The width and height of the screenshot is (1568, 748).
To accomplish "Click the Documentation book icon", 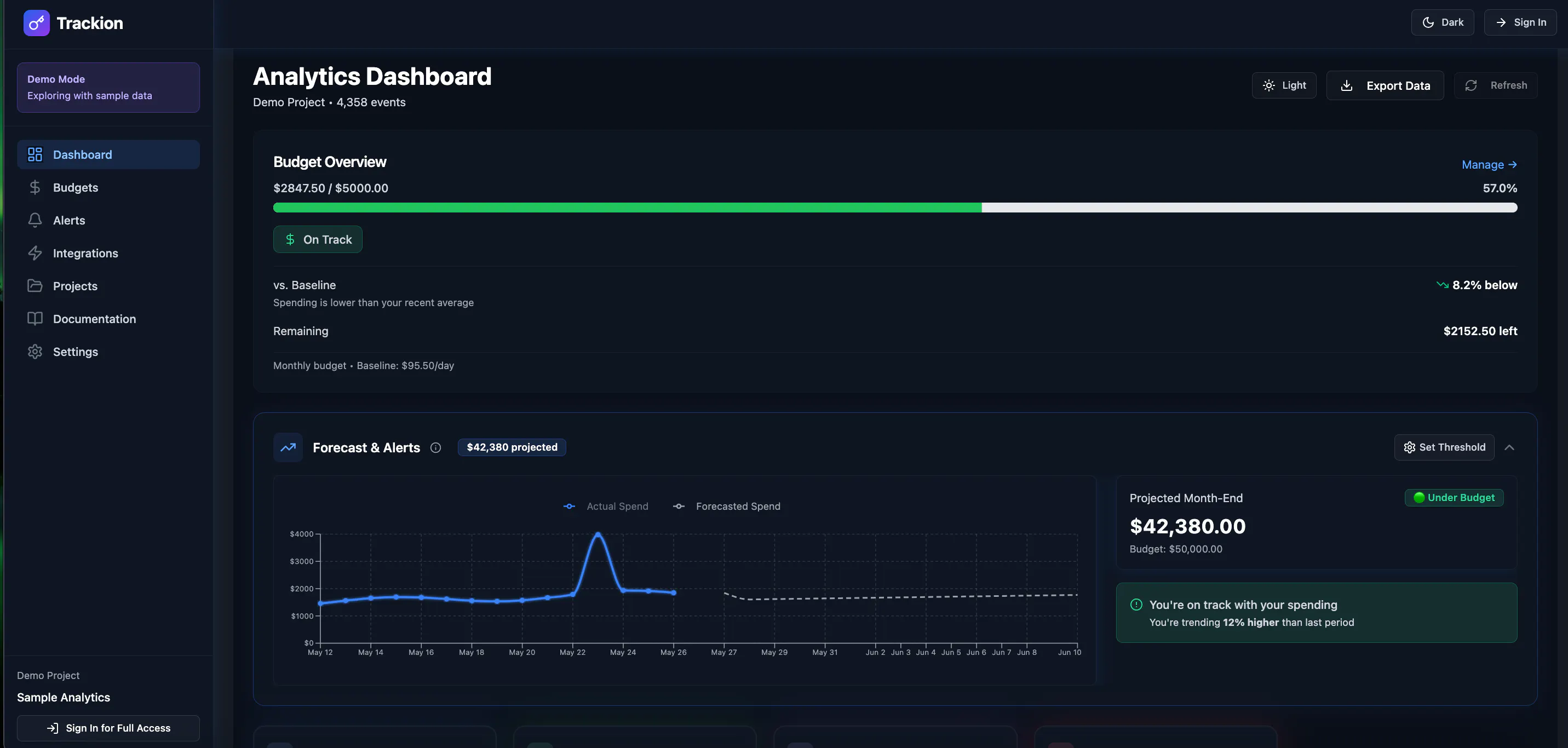I will (x=35, y=319).
